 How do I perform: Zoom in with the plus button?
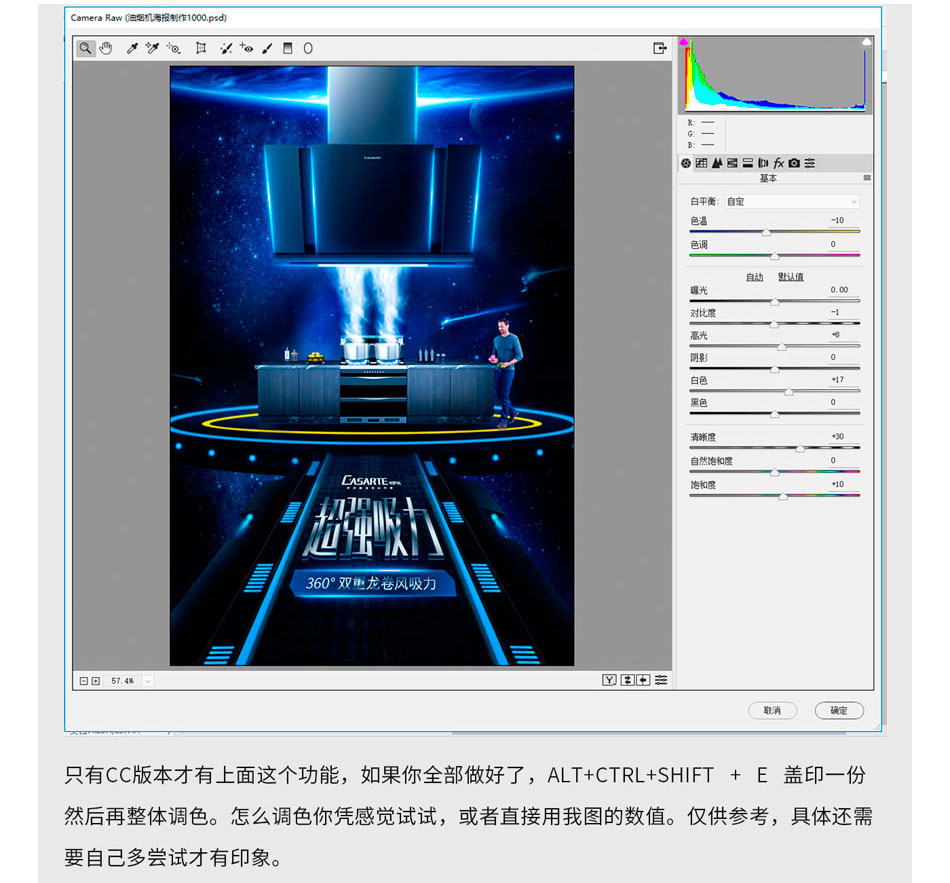[96, 681]
